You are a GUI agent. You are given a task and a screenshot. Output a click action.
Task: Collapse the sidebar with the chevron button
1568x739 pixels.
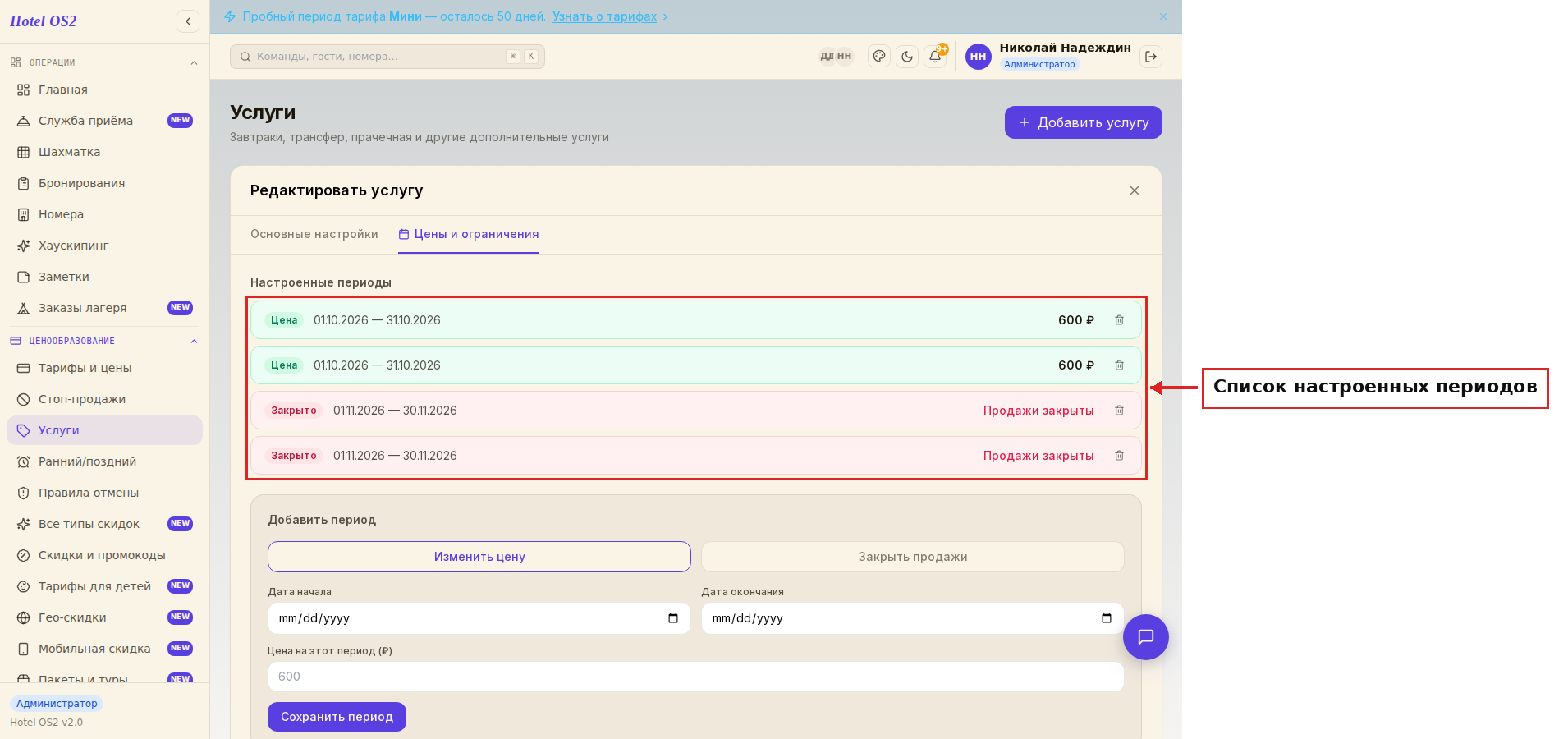(x=188, y=21)
